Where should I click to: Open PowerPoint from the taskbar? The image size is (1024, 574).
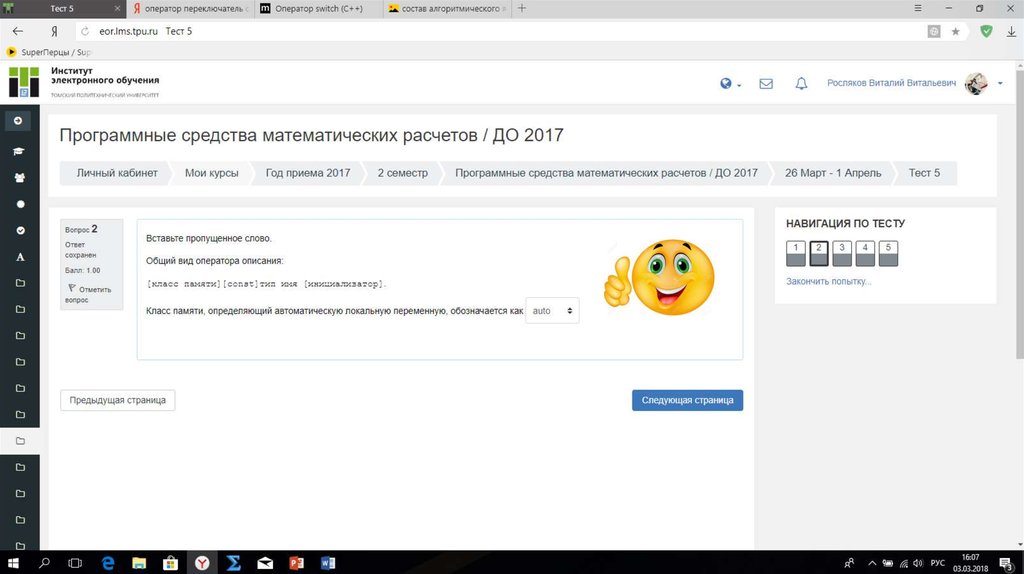(296, 563)
